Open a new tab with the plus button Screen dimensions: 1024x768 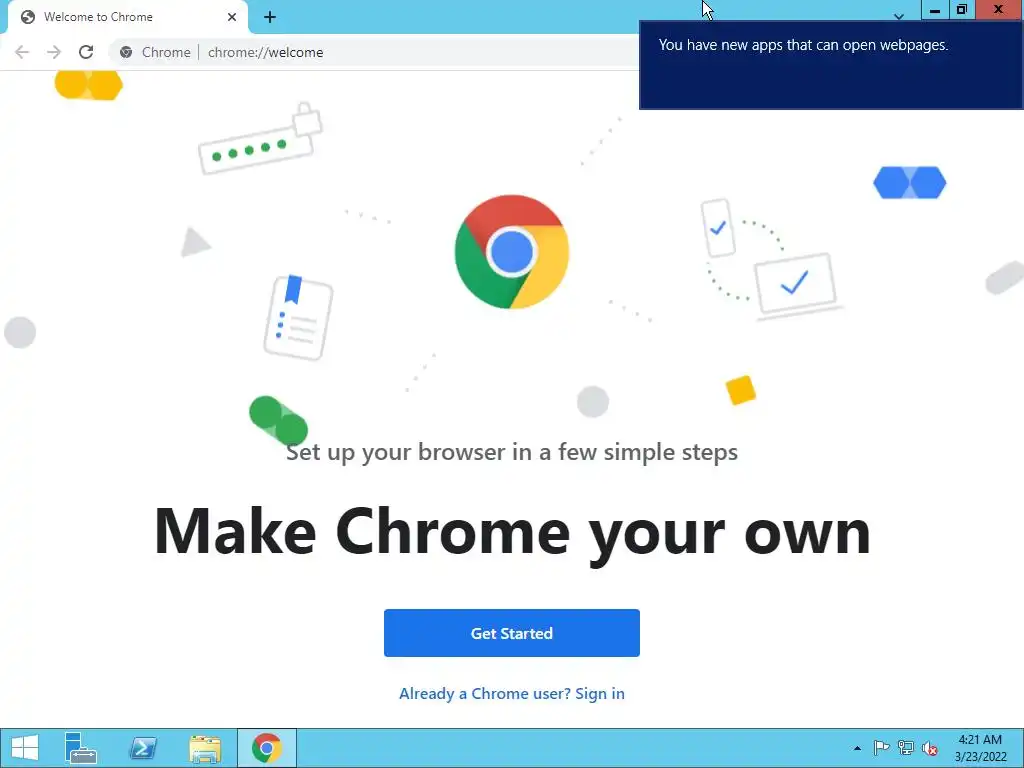tap(270, 17)
